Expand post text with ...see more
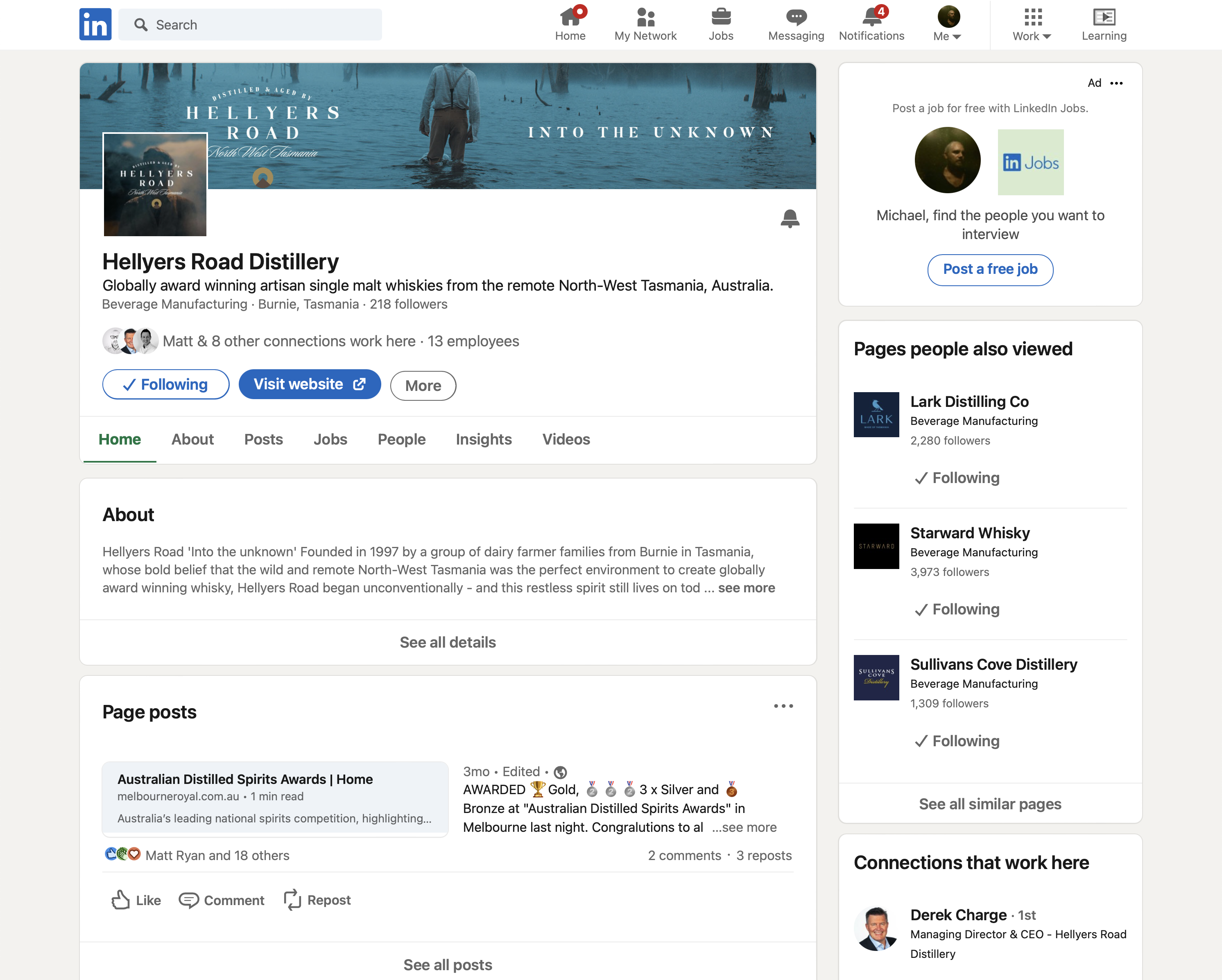The width and height of the screenshot is (1222, 980). (744, 827)
